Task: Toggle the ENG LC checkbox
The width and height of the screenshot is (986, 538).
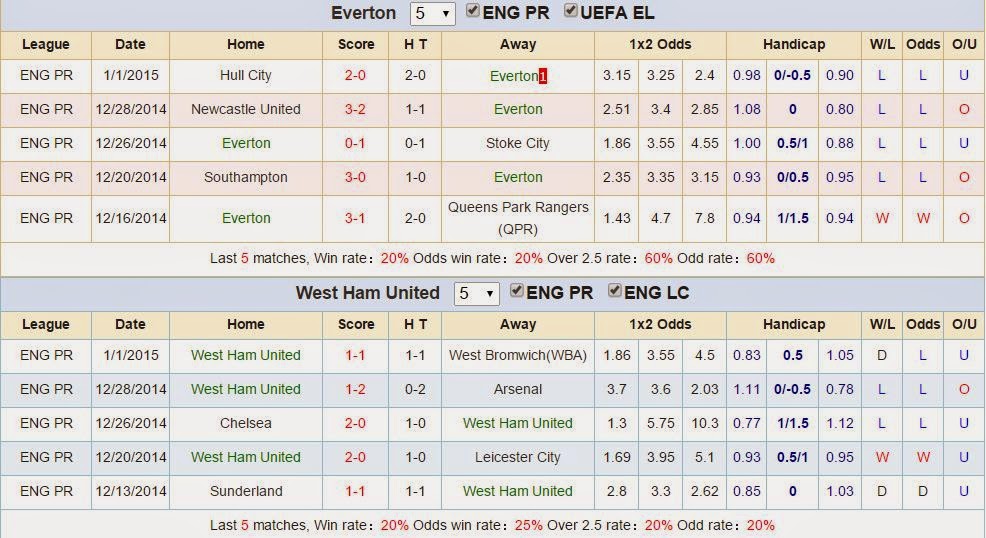Action: click(x=616, y=292)
